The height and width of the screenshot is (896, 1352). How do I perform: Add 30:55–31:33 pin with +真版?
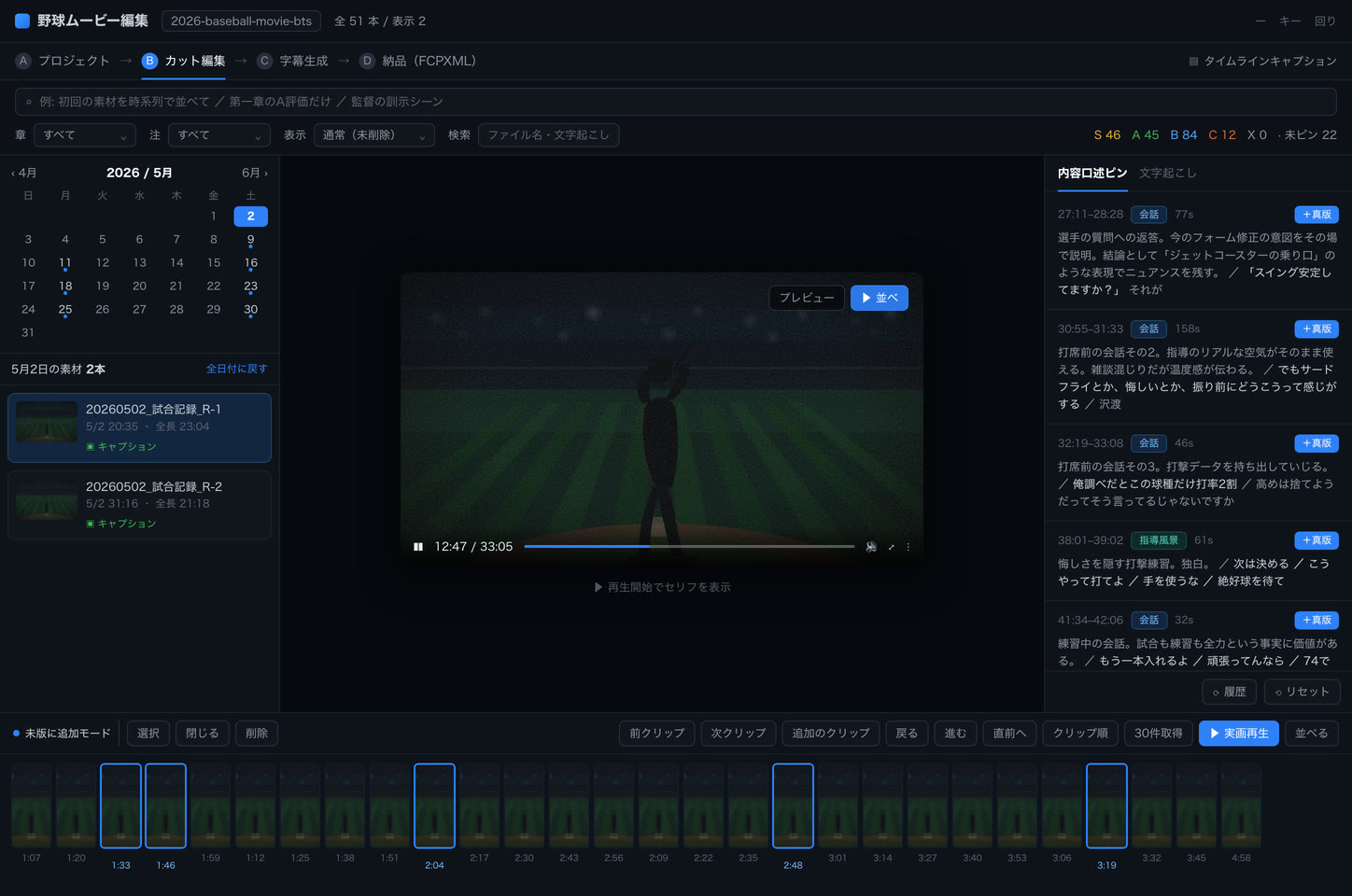[x=1317, y=329]
